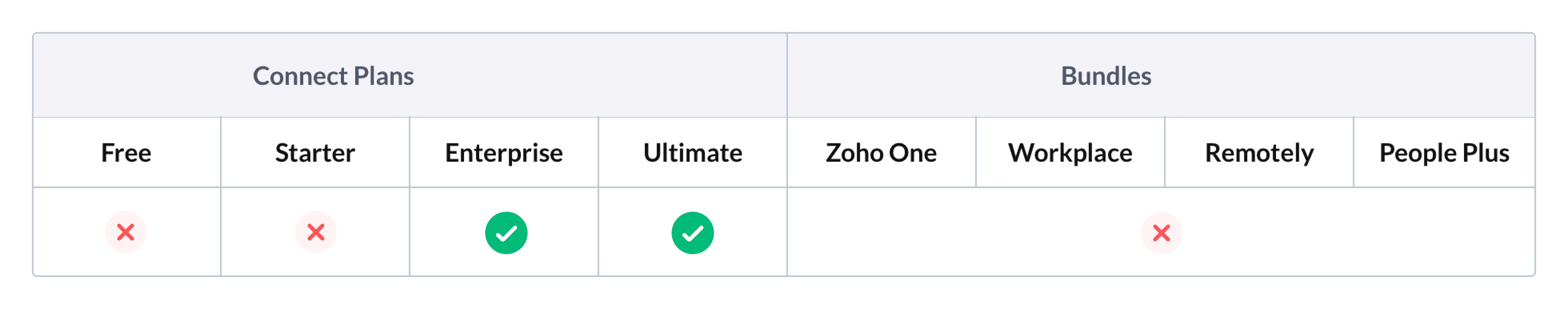Select the Bundles header
1568x309 pixels.
click(x=1105, y=76)
